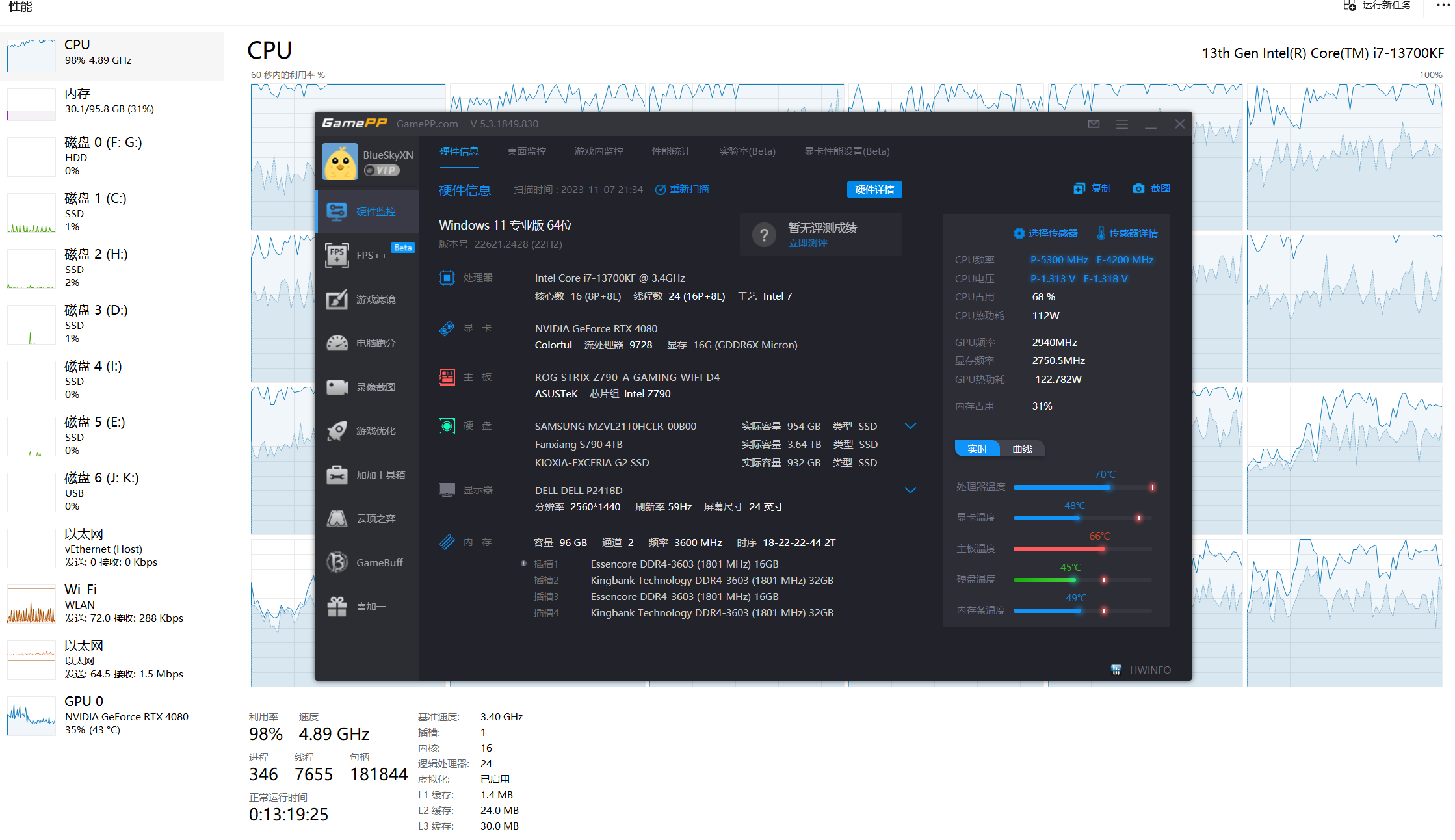This screenshot has height=840, width=1455.
Task: Expand the DELL P2418D display details
Action: click(910, 490)
